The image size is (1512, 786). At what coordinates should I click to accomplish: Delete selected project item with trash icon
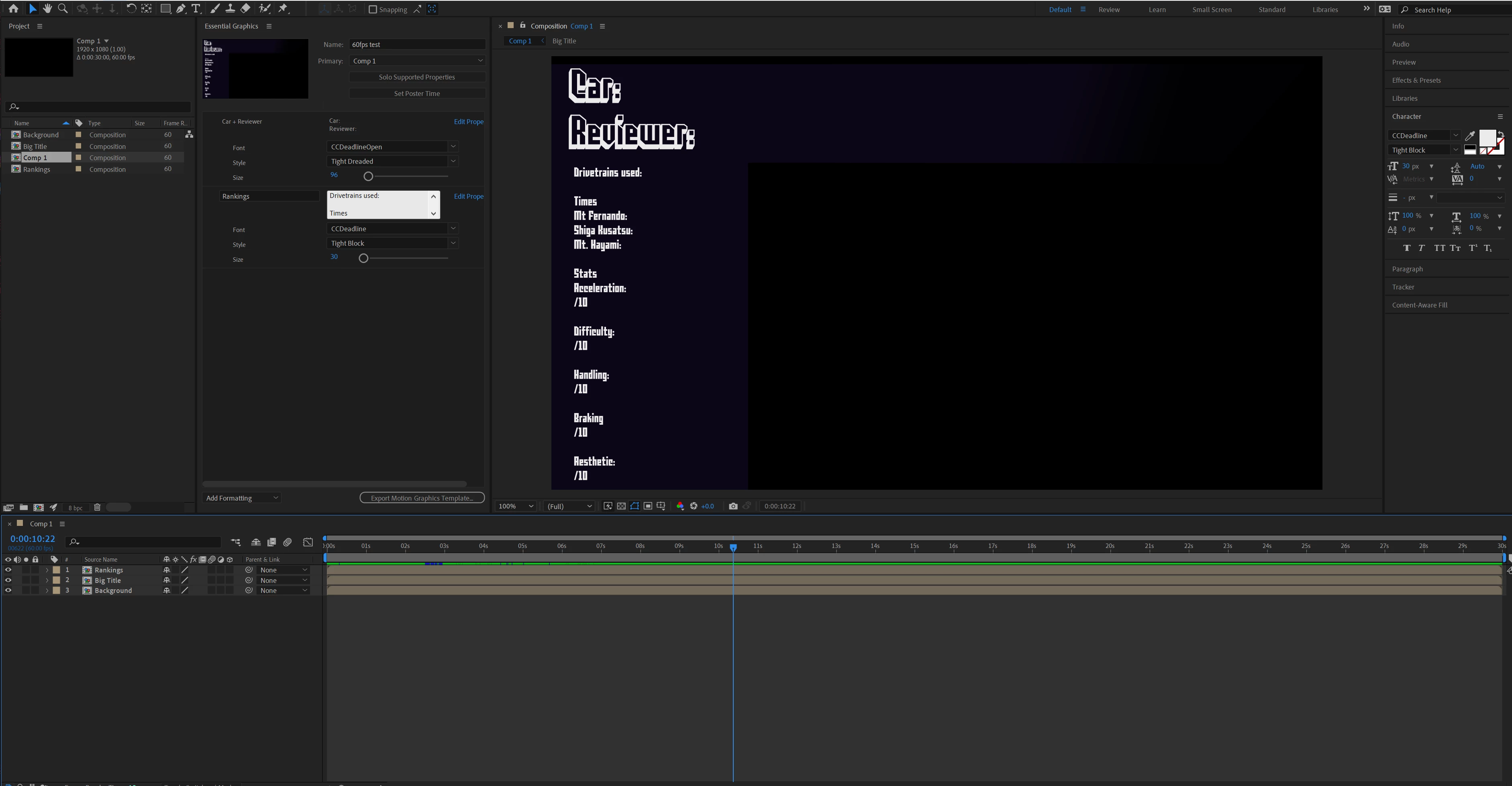[98, 508]
